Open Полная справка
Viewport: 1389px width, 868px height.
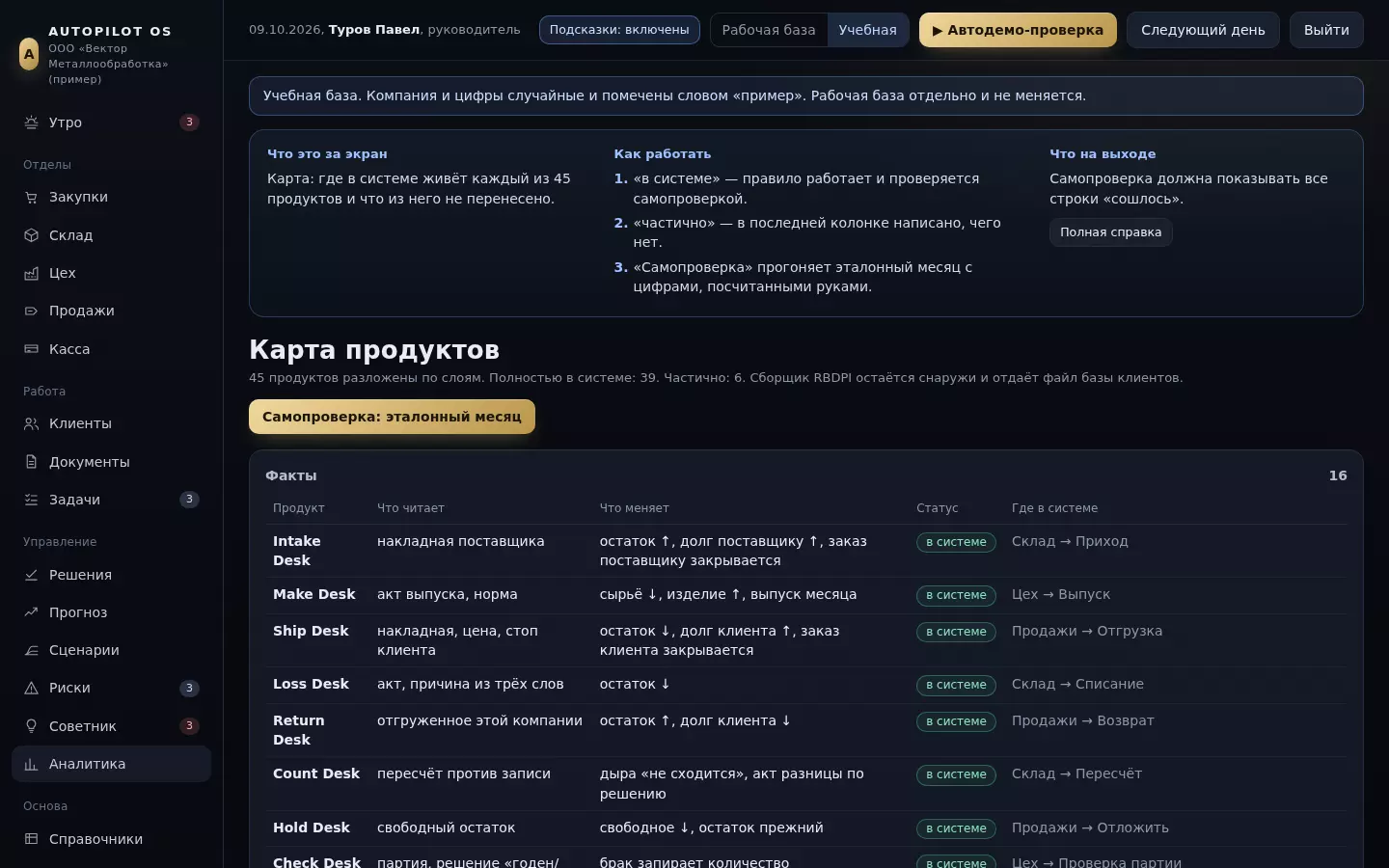coord(1110,232)
